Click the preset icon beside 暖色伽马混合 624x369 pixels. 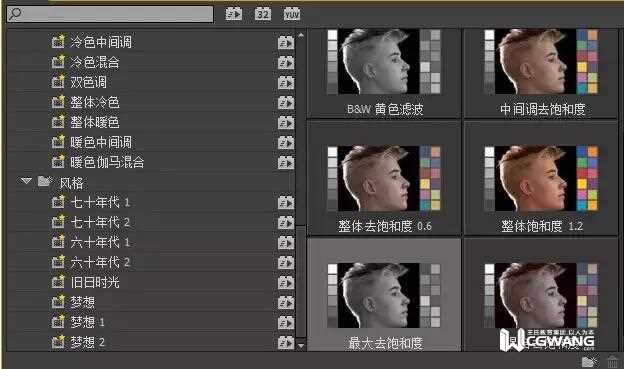pos(58,162)
